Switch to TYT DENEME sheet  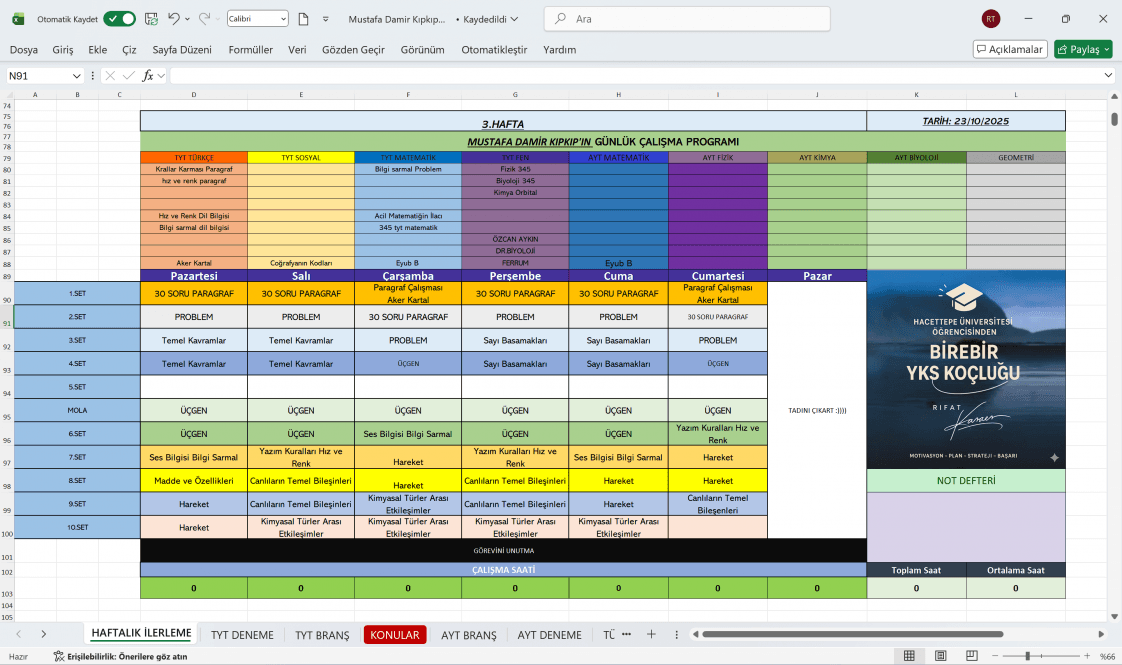[x=242, y=635]
